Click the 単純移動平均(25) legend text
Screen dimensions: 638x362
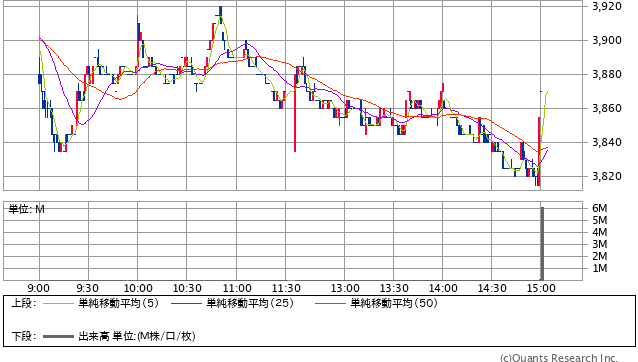click(x=250, y=303)
